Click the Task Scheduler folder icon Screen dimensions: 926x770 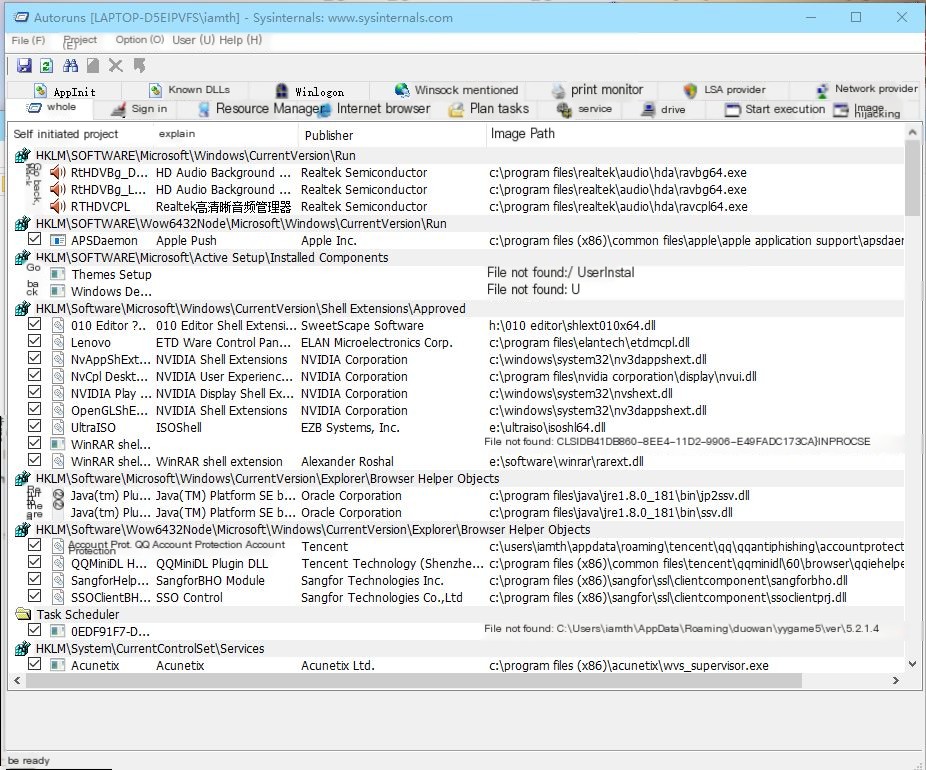(23, 614)
